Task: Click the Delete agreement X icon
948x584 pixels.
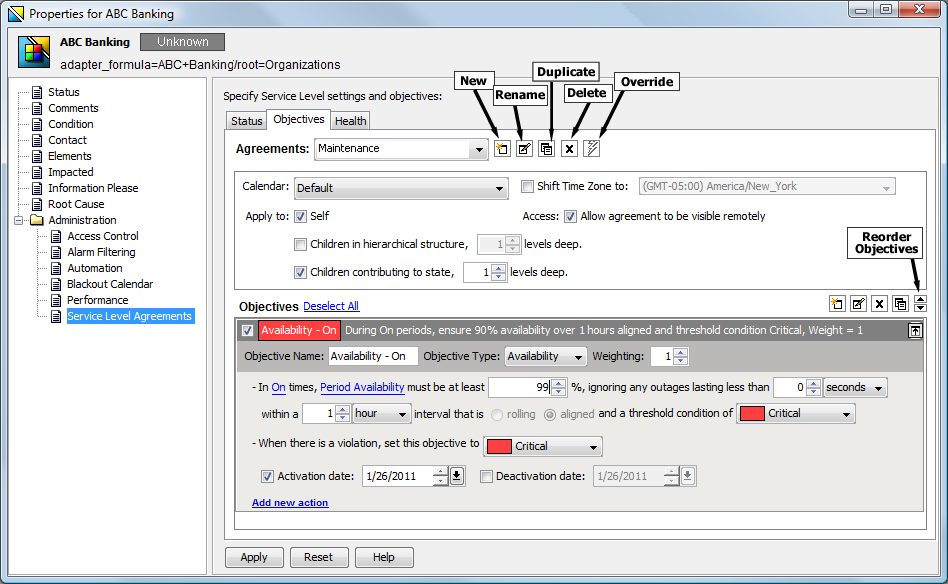Action: (569, 149)
